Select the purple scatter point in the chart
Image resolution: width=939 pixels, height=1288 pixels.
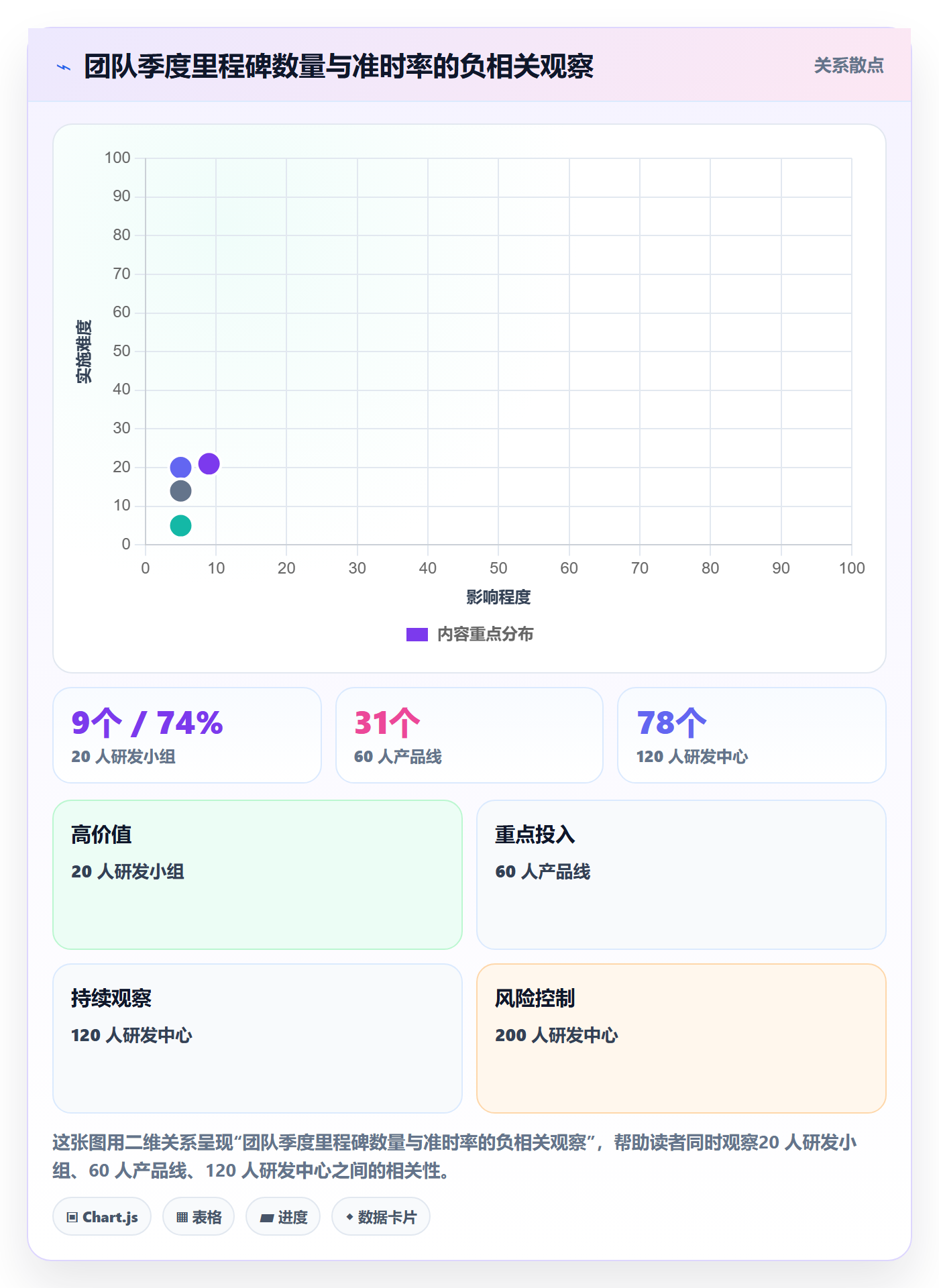(209, 464)
